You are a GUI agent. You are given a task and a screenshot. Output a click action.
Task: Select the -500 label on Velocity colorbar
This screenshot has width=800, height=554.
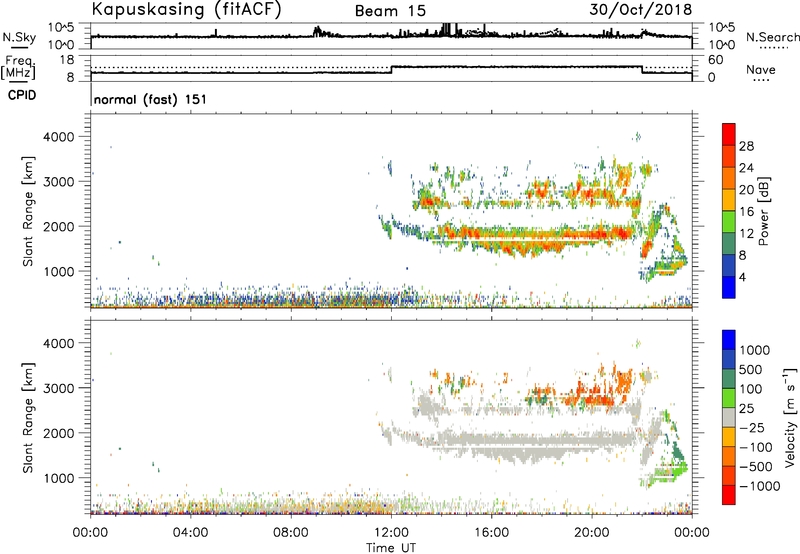click(756, 466)
